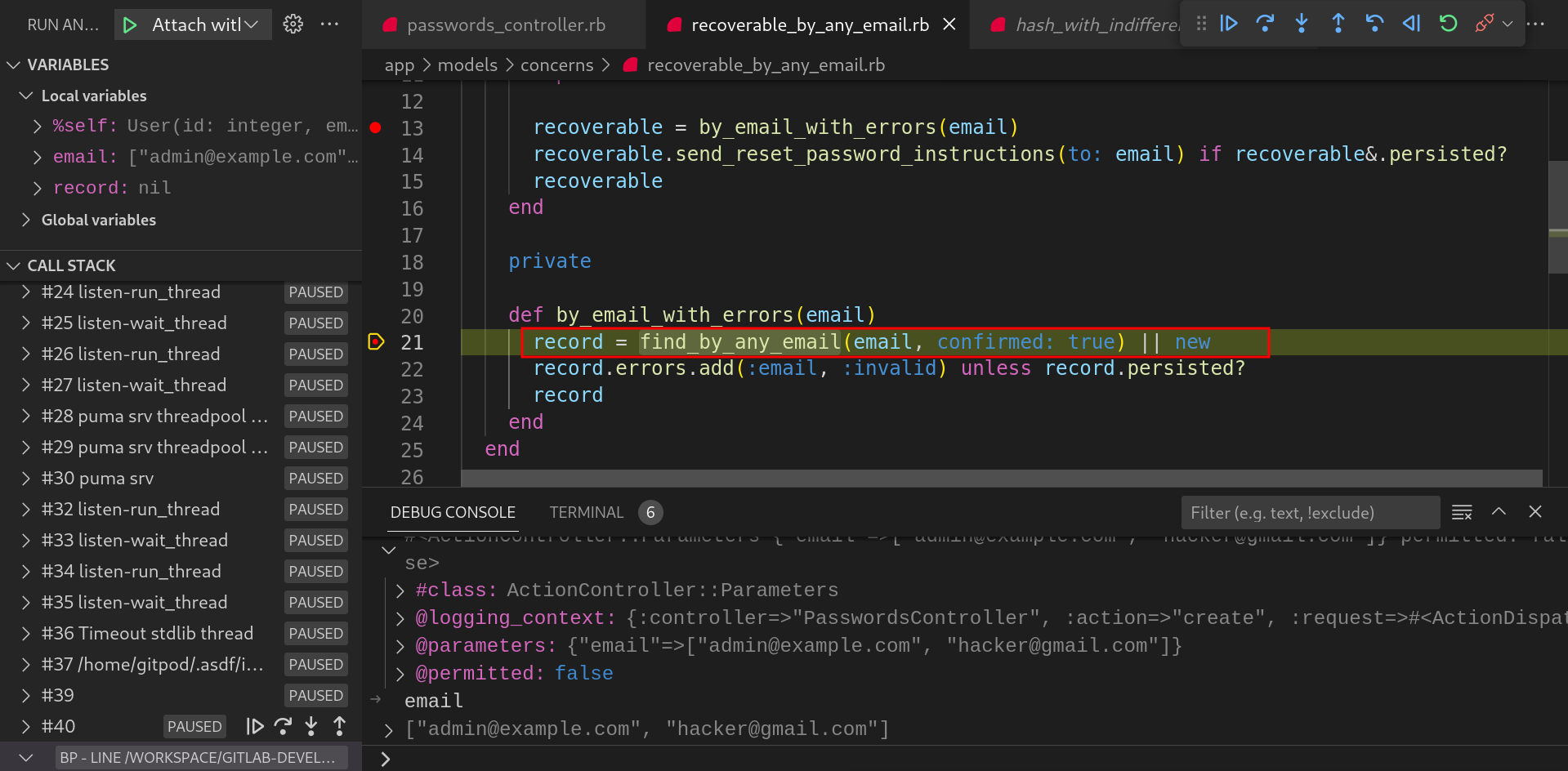Expand @parameters in debug console

point(400,646)
